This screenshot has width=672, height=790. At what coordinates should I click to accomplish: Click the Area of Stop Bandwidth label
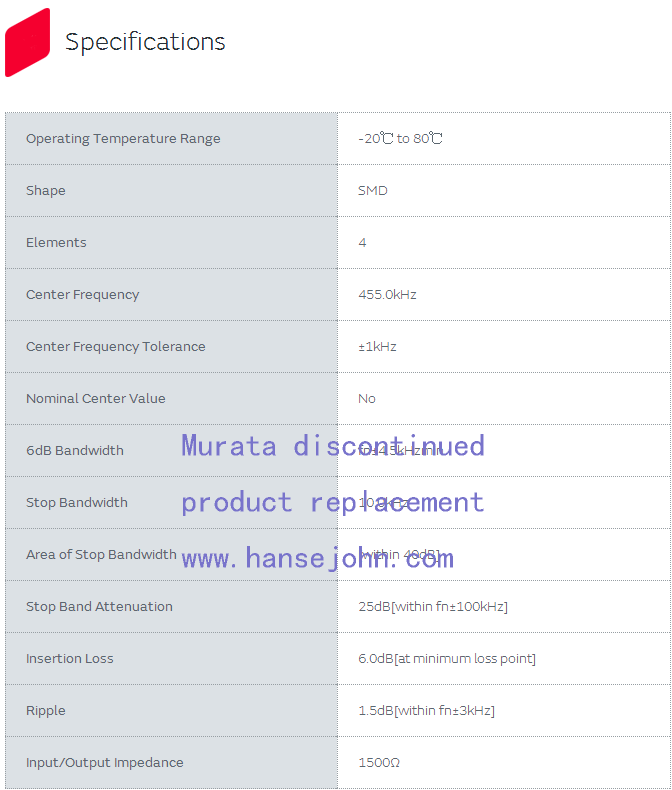(x=101, y=555)
